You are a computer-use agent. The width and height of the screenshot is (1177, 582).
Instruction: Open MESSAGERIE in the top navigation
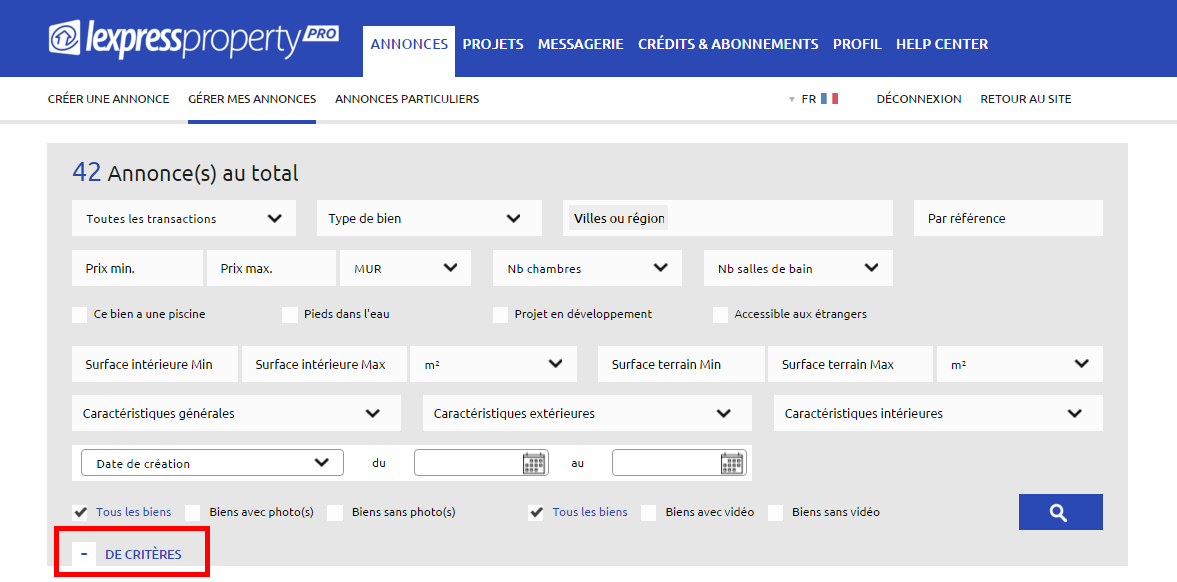click(581, 44)
